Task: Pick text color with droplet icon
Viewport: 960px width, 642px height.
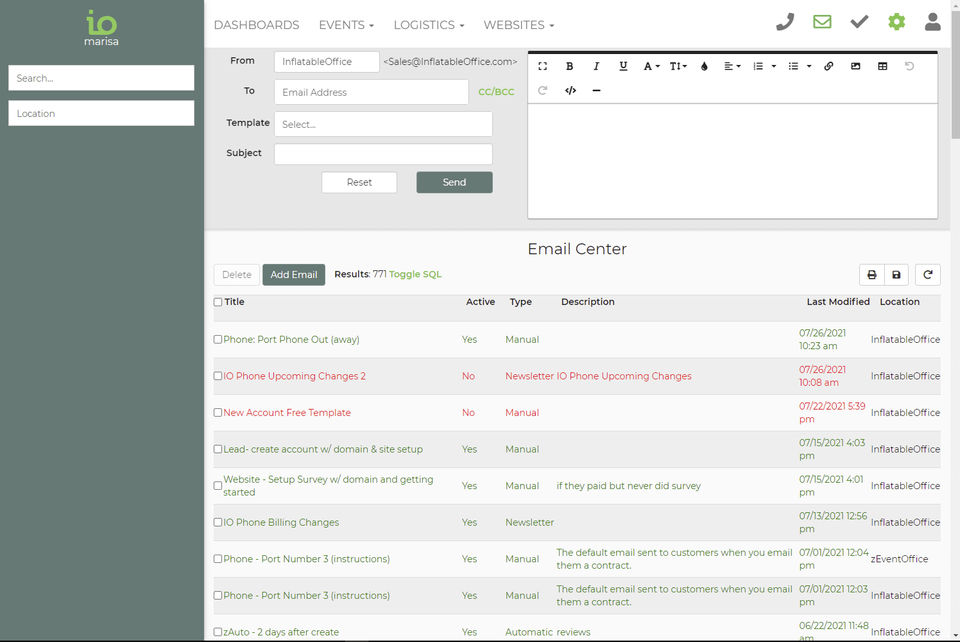Action: pos(704,66)
